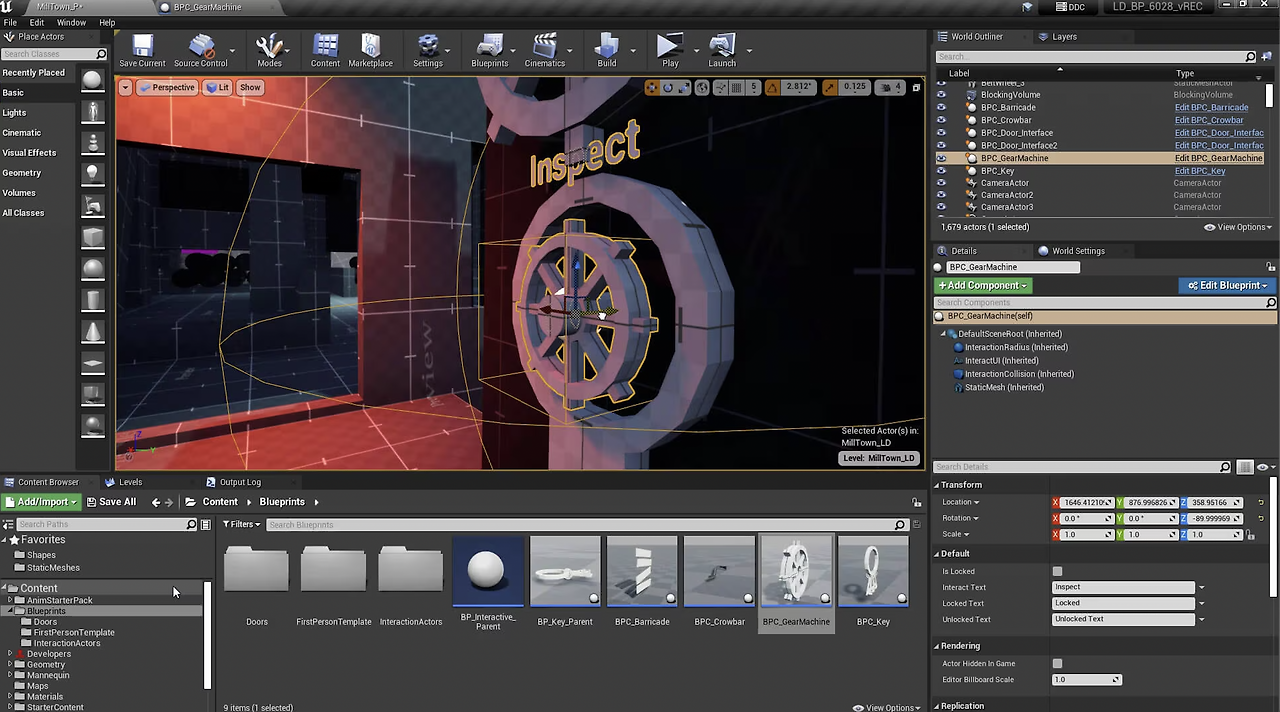Screen dimensions: 1280x712
Task: Open the Filters dropdown in Content Browser
Action: click(241, 524)
